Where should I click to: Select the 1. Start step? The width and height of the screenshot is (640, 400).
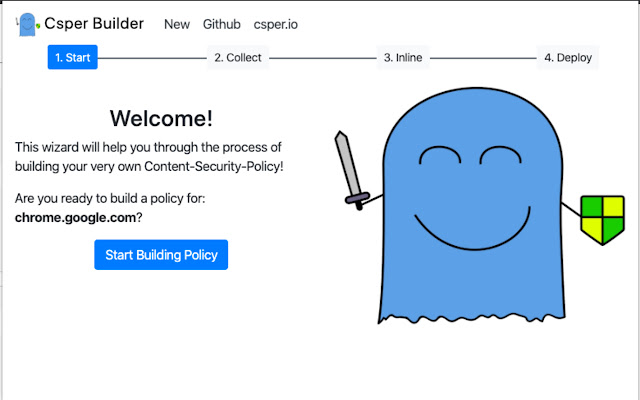pyautogui.click(x=73, y=57)
